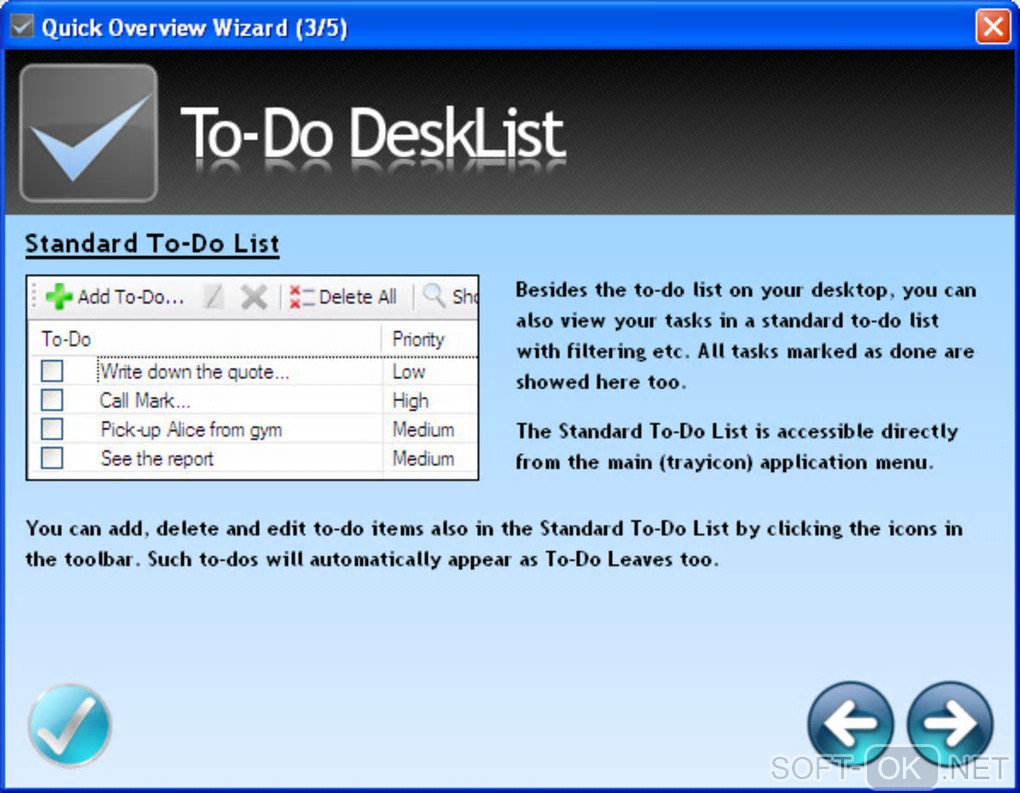Click the 'Low' priority cell
Screen dimensions: 1020x793
point(409,371)
